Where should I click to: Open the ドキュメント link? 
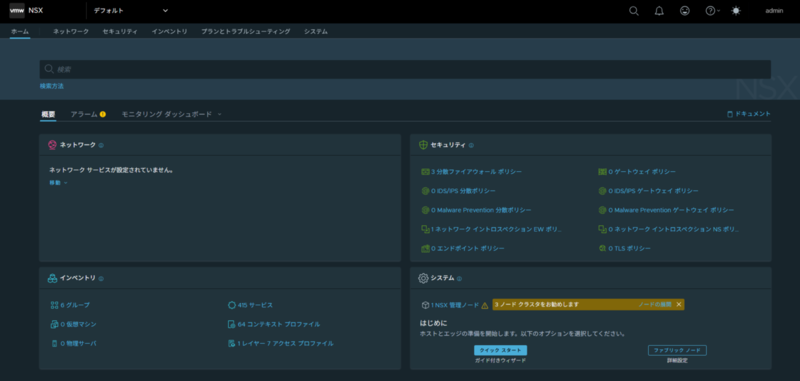pyautogui.click(x=748, y=114)
